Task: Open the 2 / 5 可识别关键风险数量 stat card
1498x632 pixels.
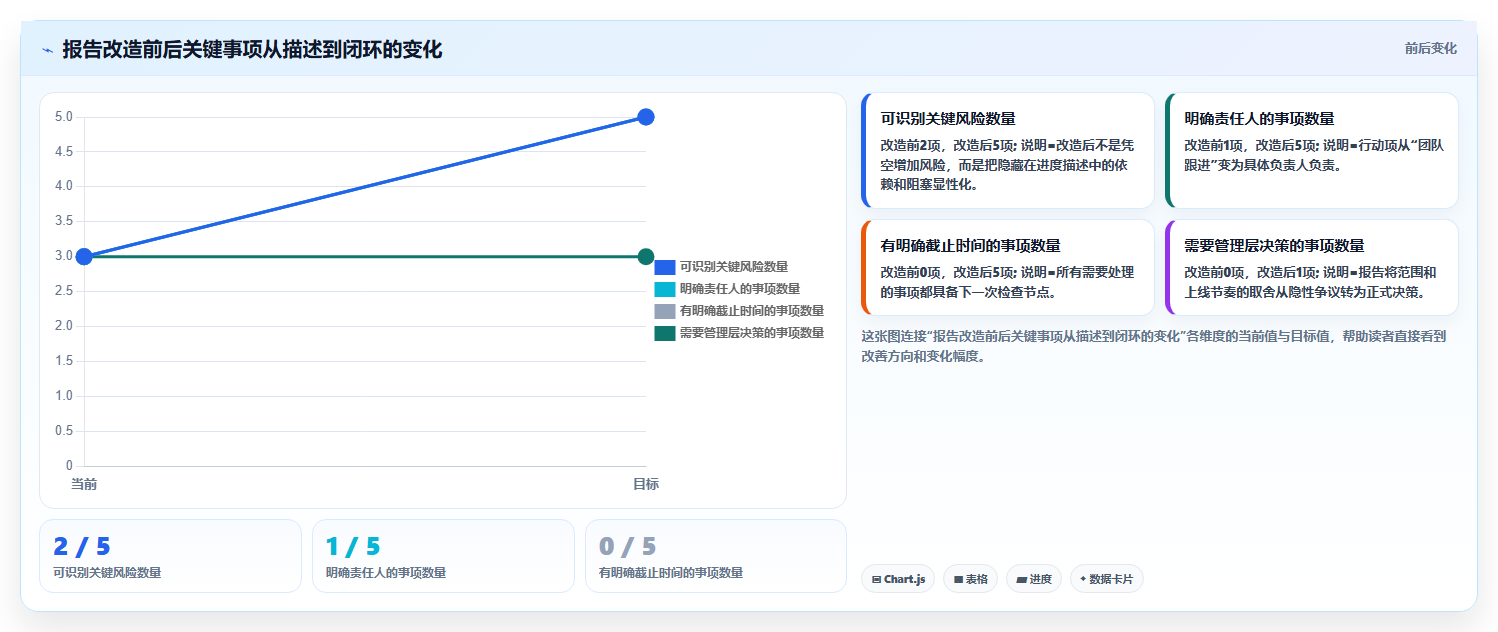Action: [x=170, y=556]
